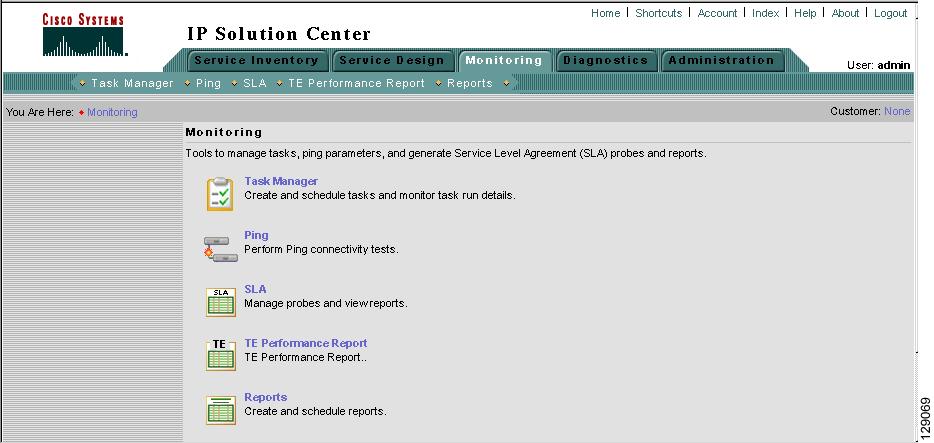Image resolution: width=934 pixels, height=443 pixels.
Task: Click 'Create and schedule reports.' description
Action: click(315, 411)
